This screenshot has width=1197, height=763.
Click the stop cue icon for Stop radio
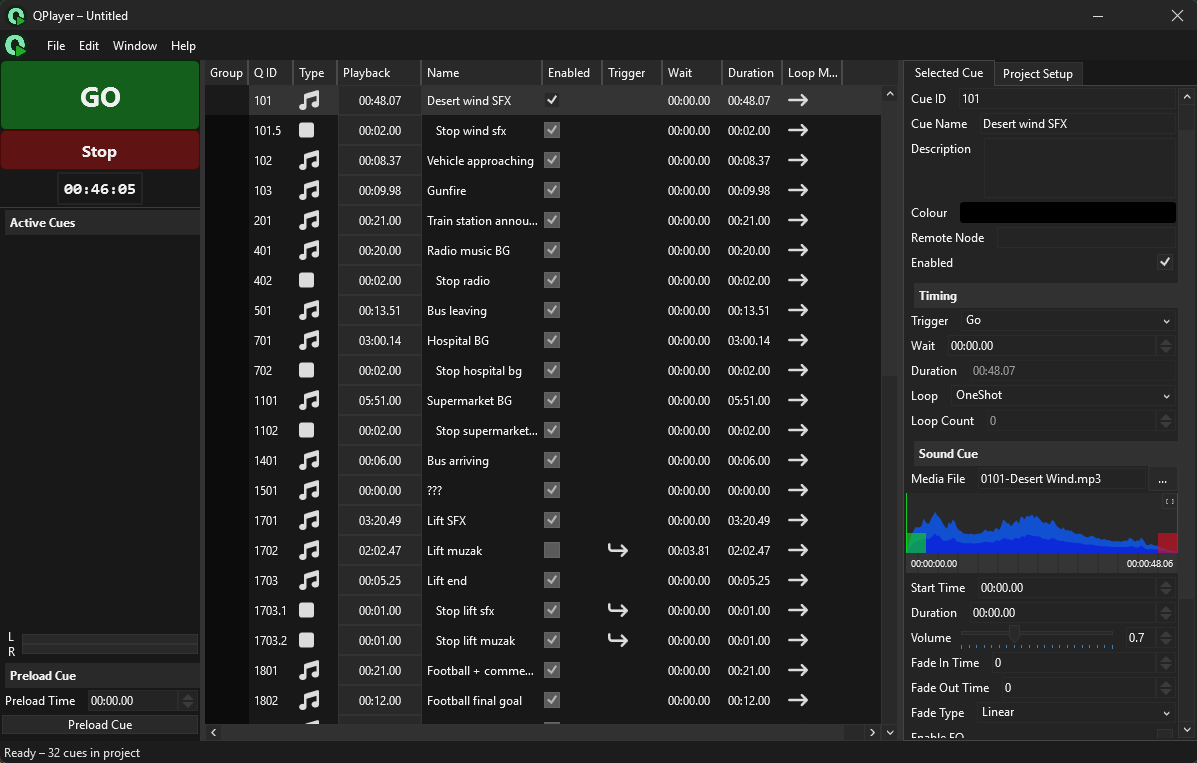[307, 280]
